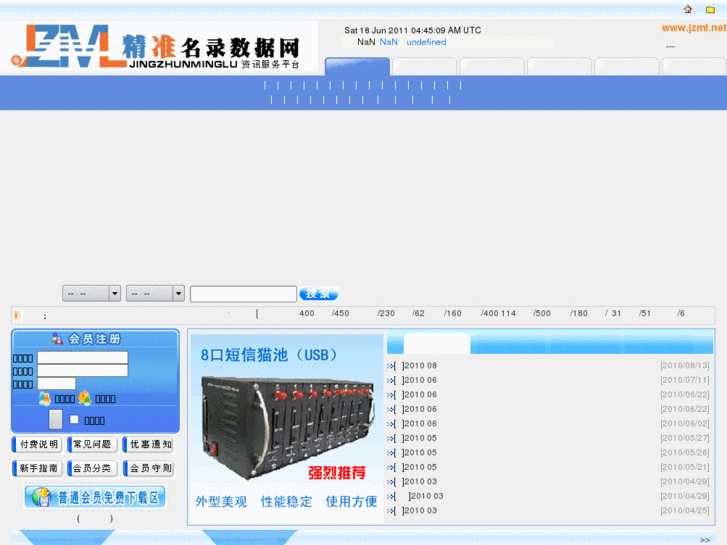This screenshot has height=545, width=727.
Task: Open the 付费说明 button
Action: pos(37,444)
